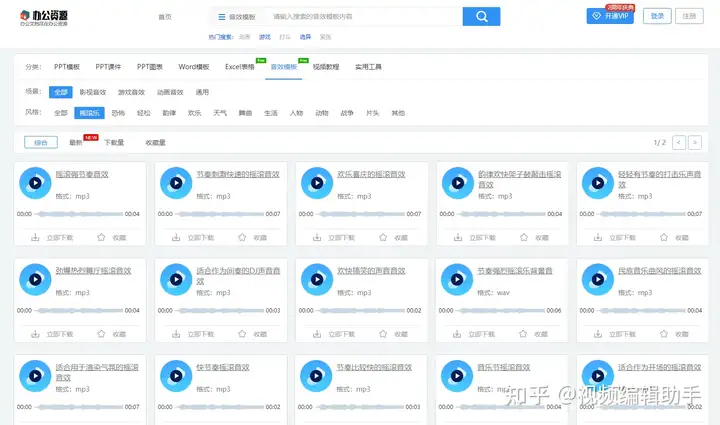Viewport: 720px width, 425px height.
Task: Switch to Excel表格 category tab
Action: (x=240, y=67)
